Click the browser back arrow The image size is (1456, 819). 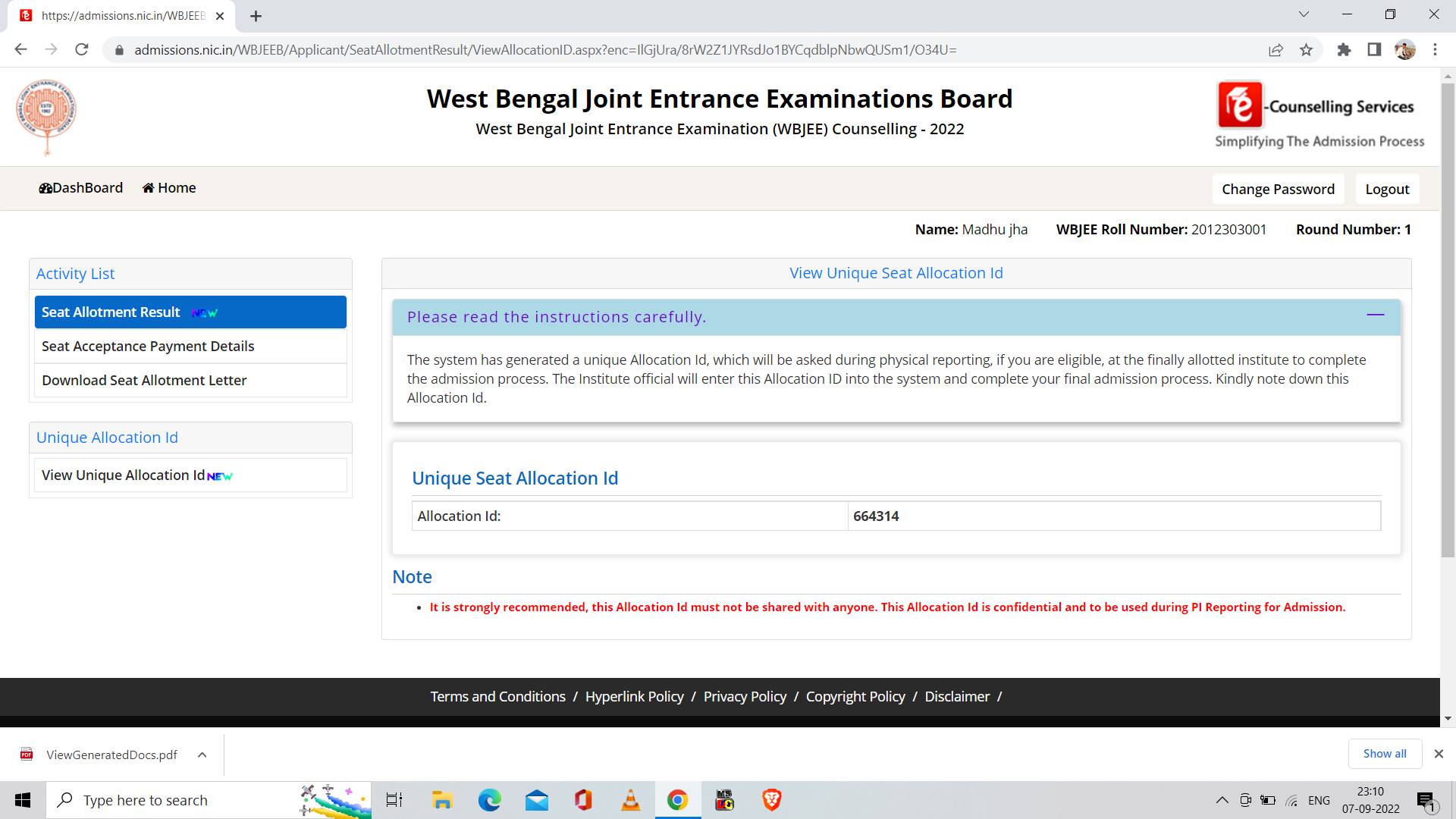(x=20, y=50)
